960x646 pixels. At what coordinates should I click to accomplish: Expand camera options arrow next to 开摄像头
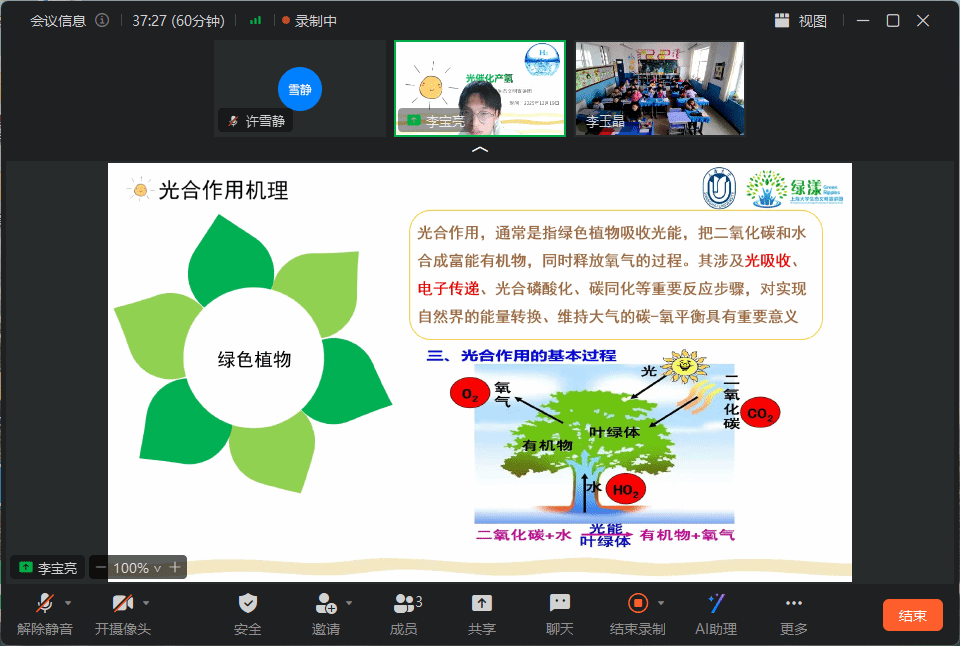pos(146,603)
